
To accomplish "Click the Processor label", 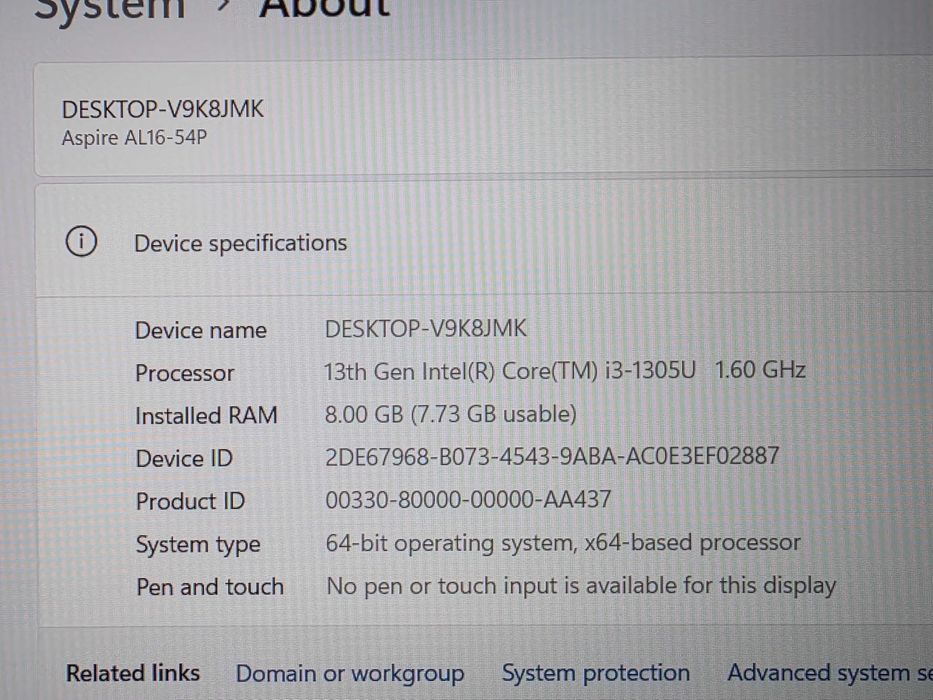I will pos(184,373).
